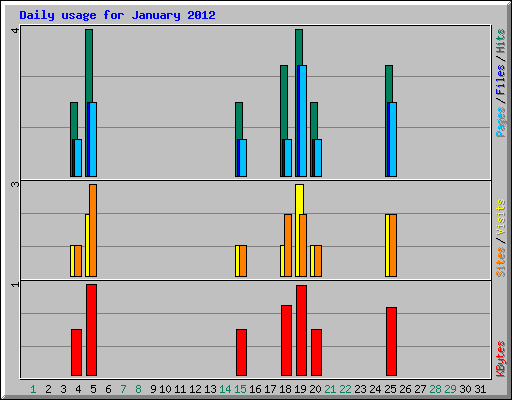Select day "17" on the x-axis

pyautogui.click(x=270, y=389)
